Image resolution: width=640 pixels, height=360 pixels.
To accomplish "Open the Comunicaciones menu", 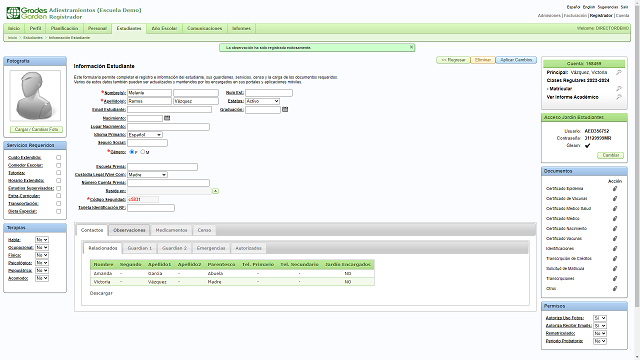I will [x=204, y=28].
